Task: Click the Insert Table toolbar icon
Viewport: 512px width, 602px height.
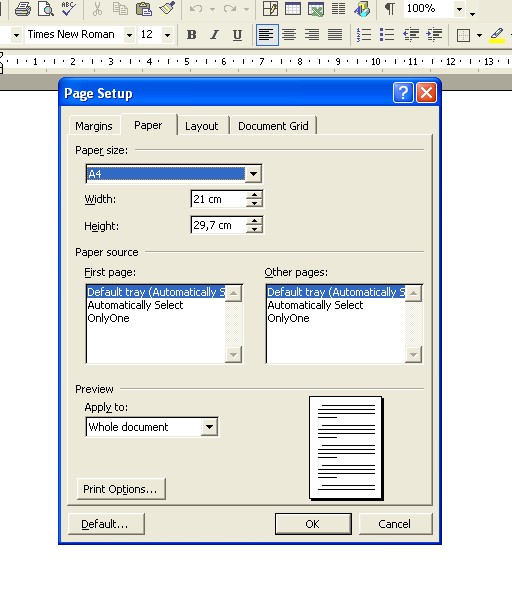Action: point(293,8)
